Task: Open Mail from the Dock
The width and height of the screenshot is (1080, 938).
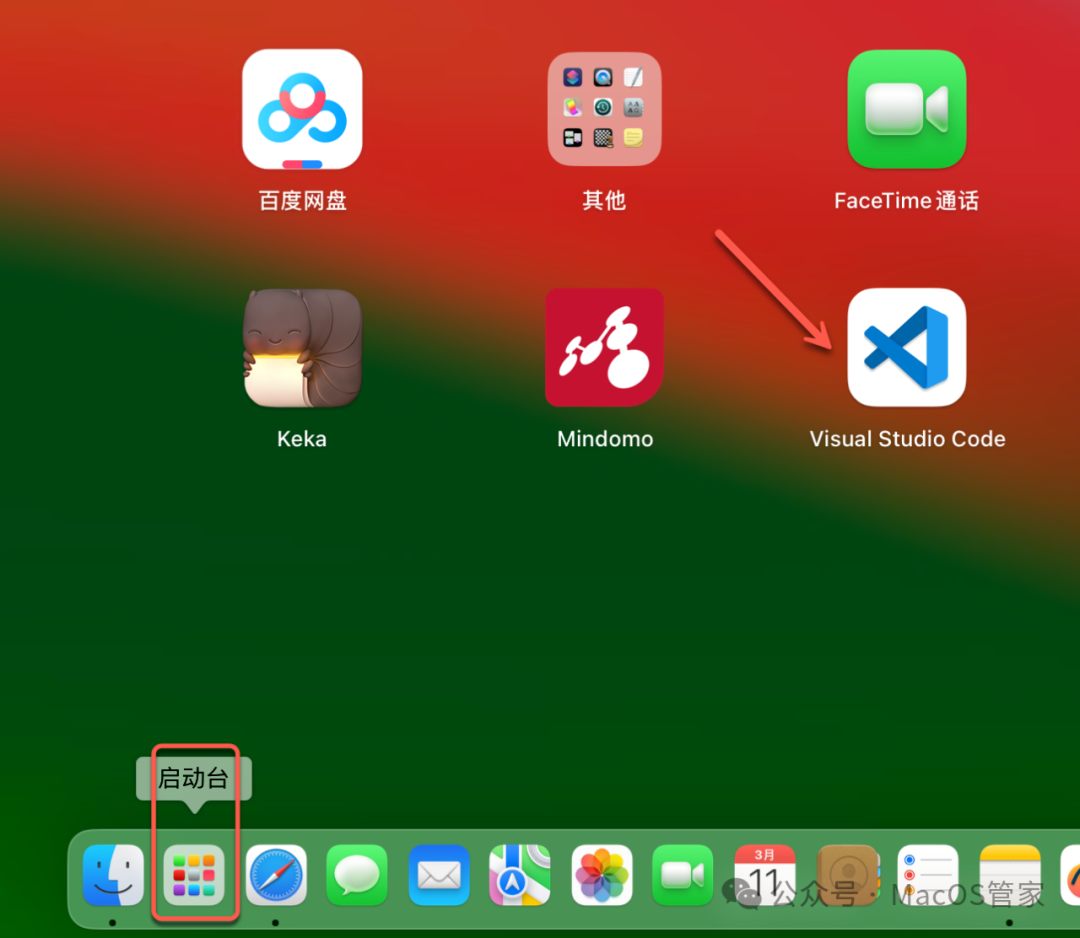Action: (439, 875)
